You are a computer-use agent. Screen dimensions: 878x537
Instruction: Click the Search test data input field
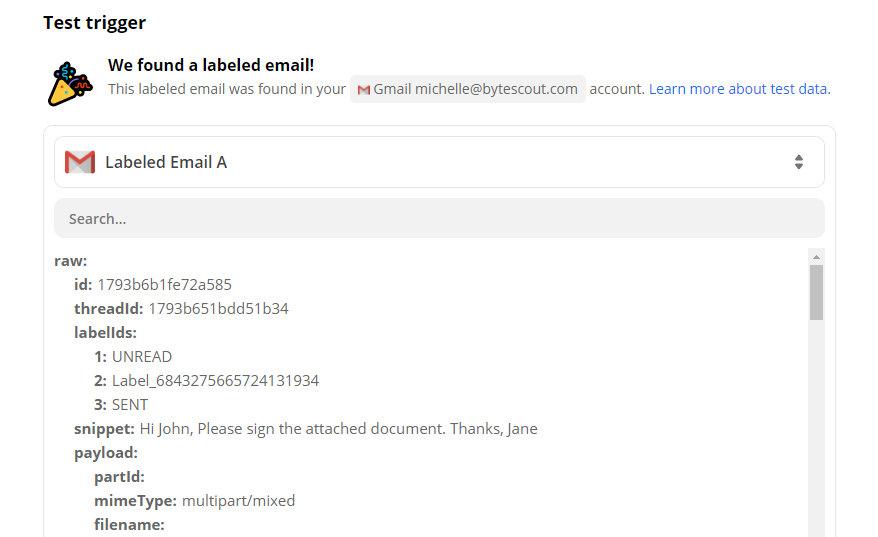click(439, 218)
